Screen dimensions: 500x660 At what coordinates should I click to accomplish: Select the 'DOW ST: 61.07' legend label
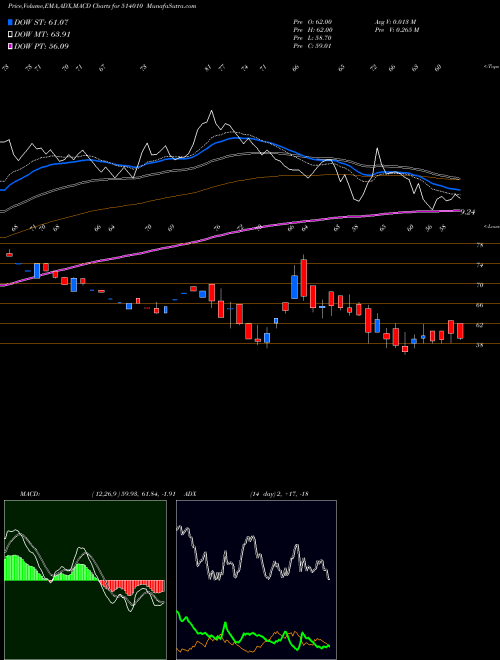tap(41, 22)
